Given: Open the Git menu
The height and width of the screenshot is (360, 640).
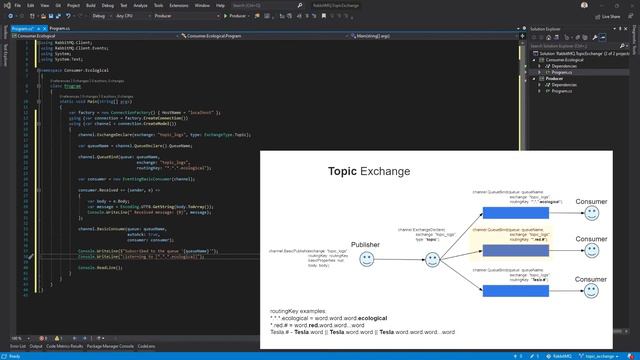Looking at the screenshot, I should (58, 6).
